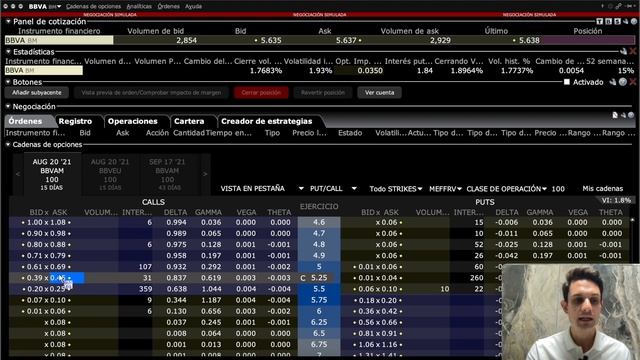Switch to the Operaciones tab
640x360 pixels.
pos(133,121)
